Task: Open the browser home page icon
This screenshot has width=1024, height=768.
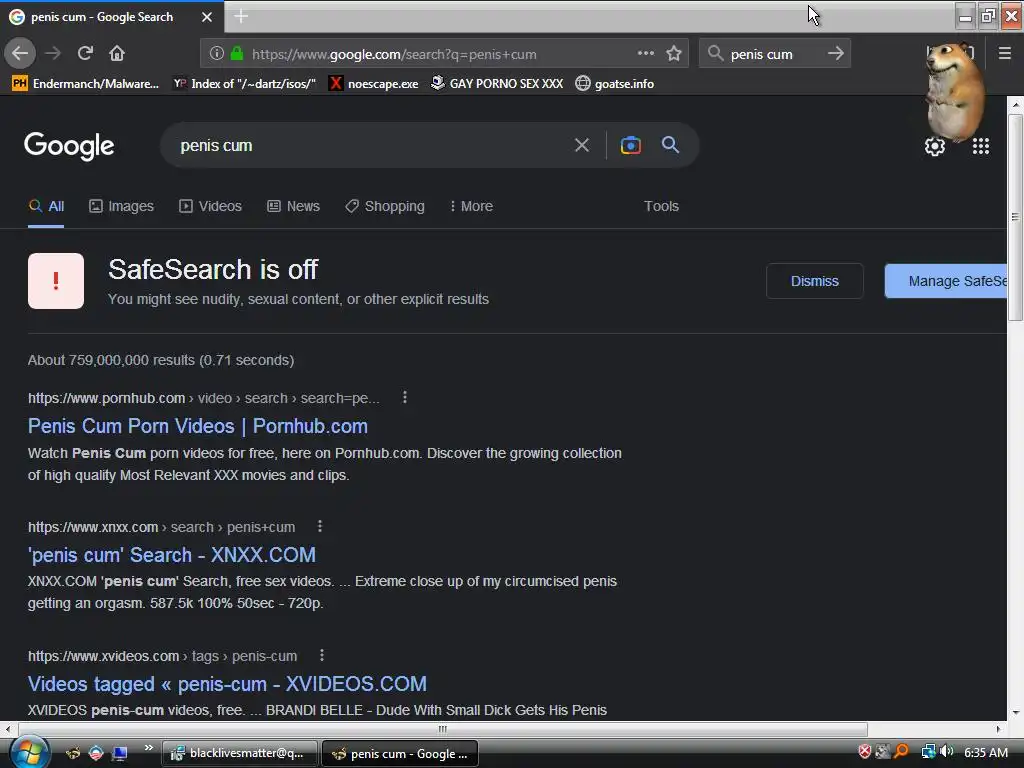Action: tap(117, 53)
